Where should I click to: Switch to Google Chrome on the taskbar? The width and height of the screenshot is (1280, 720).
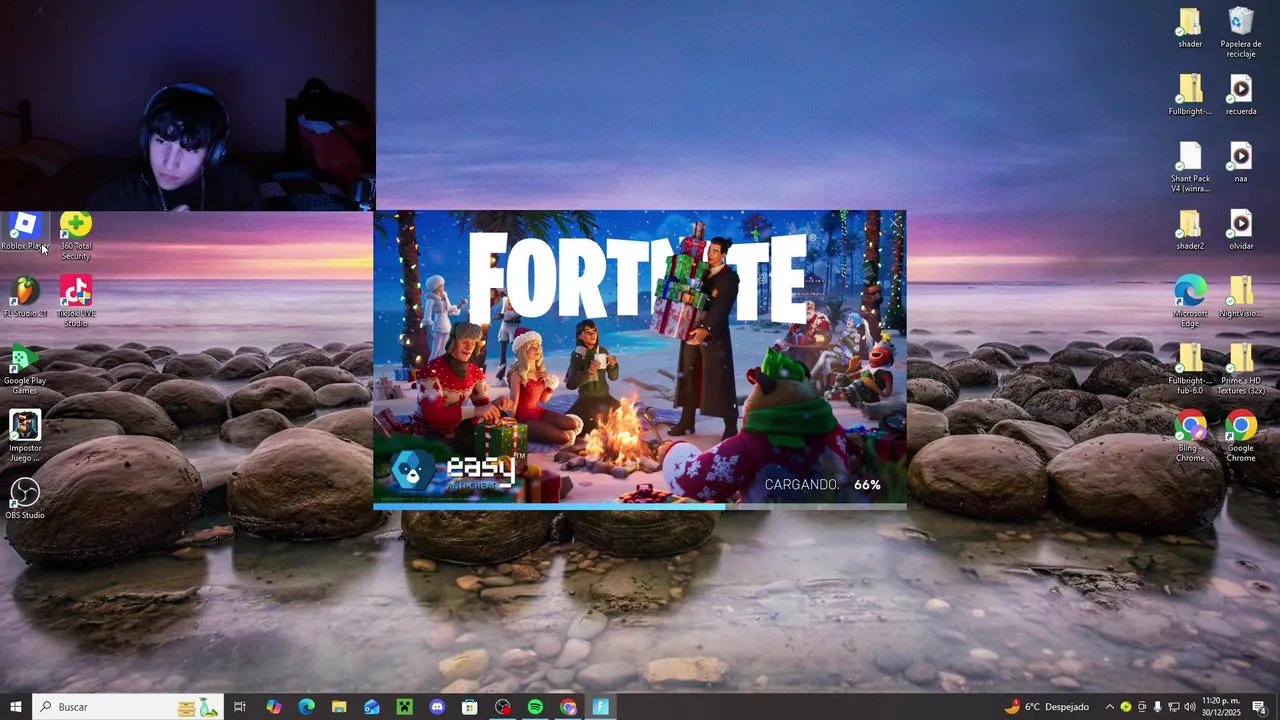(x=568, y=707)
